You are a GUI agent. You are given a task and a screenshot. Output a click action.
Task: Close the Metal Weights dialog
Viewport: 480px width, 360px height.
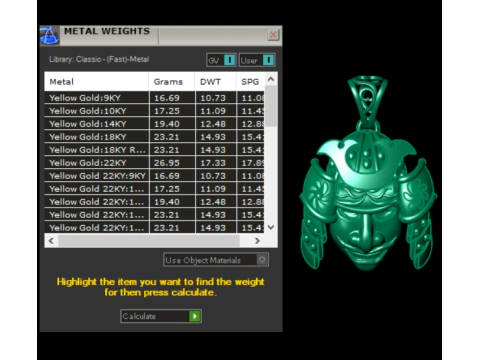click(273, 35)
